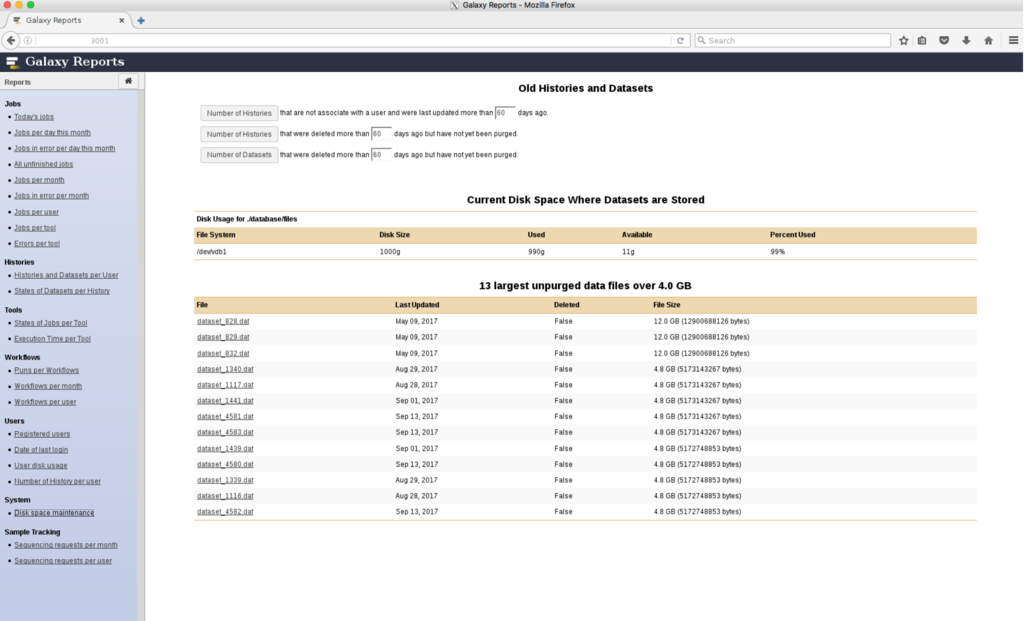Screen dimensions: 1024x621
Task: Click the browser back arrow button
Action: point(11,40)
